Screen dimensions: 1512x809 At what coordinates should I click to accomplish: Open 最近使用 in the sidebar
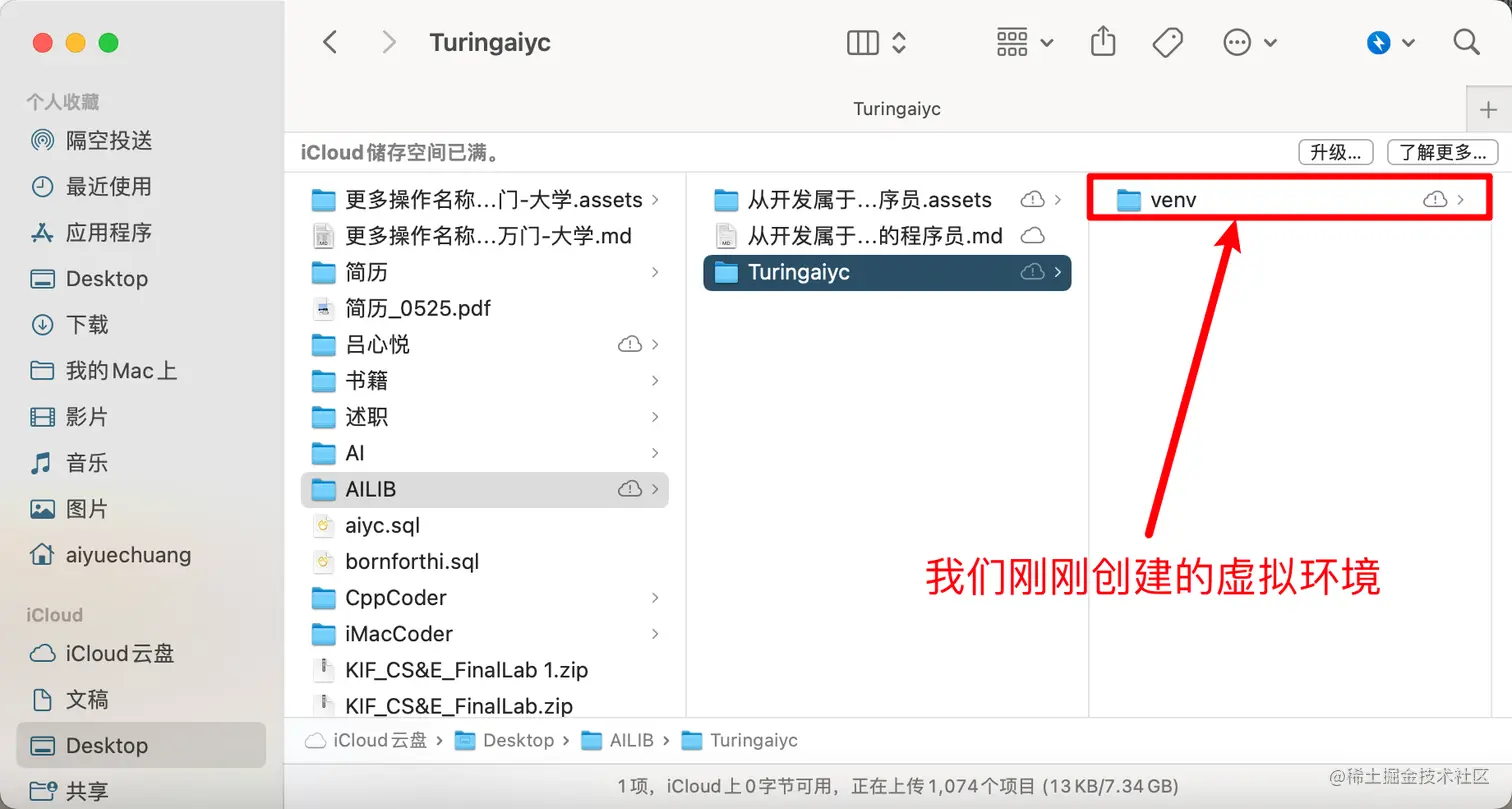click(141, 186)
